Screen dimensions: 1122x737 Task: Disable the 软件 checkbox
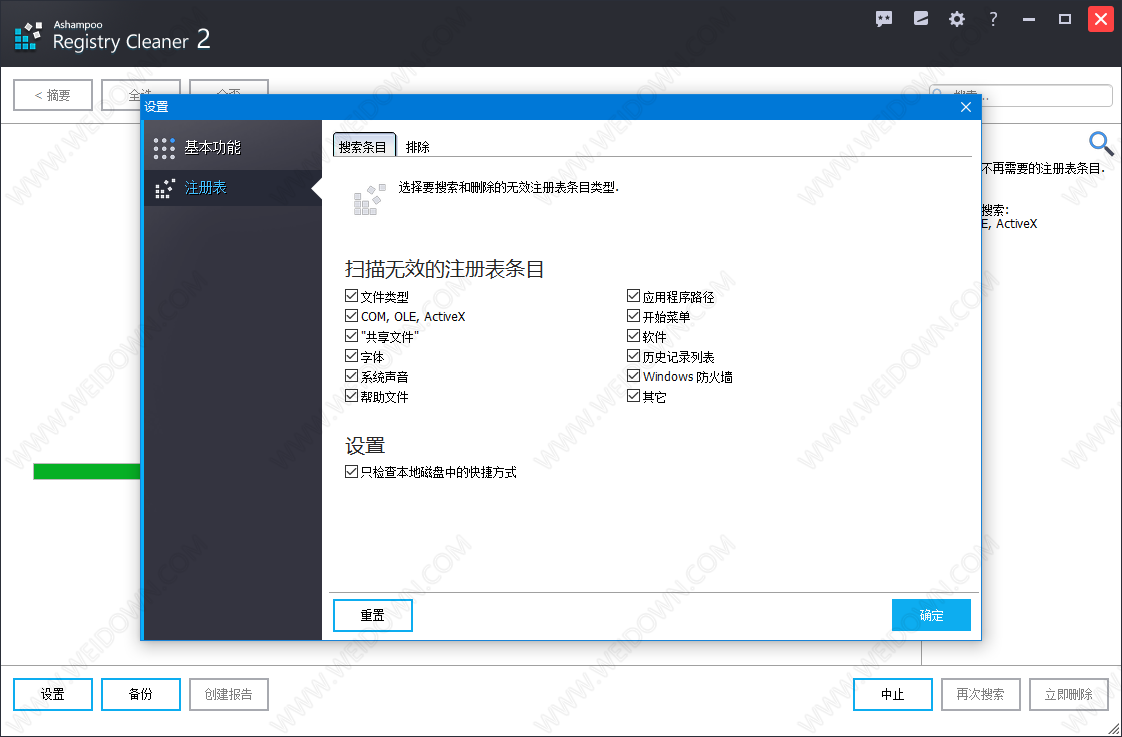pyautogui.click(x=633, y=336)
